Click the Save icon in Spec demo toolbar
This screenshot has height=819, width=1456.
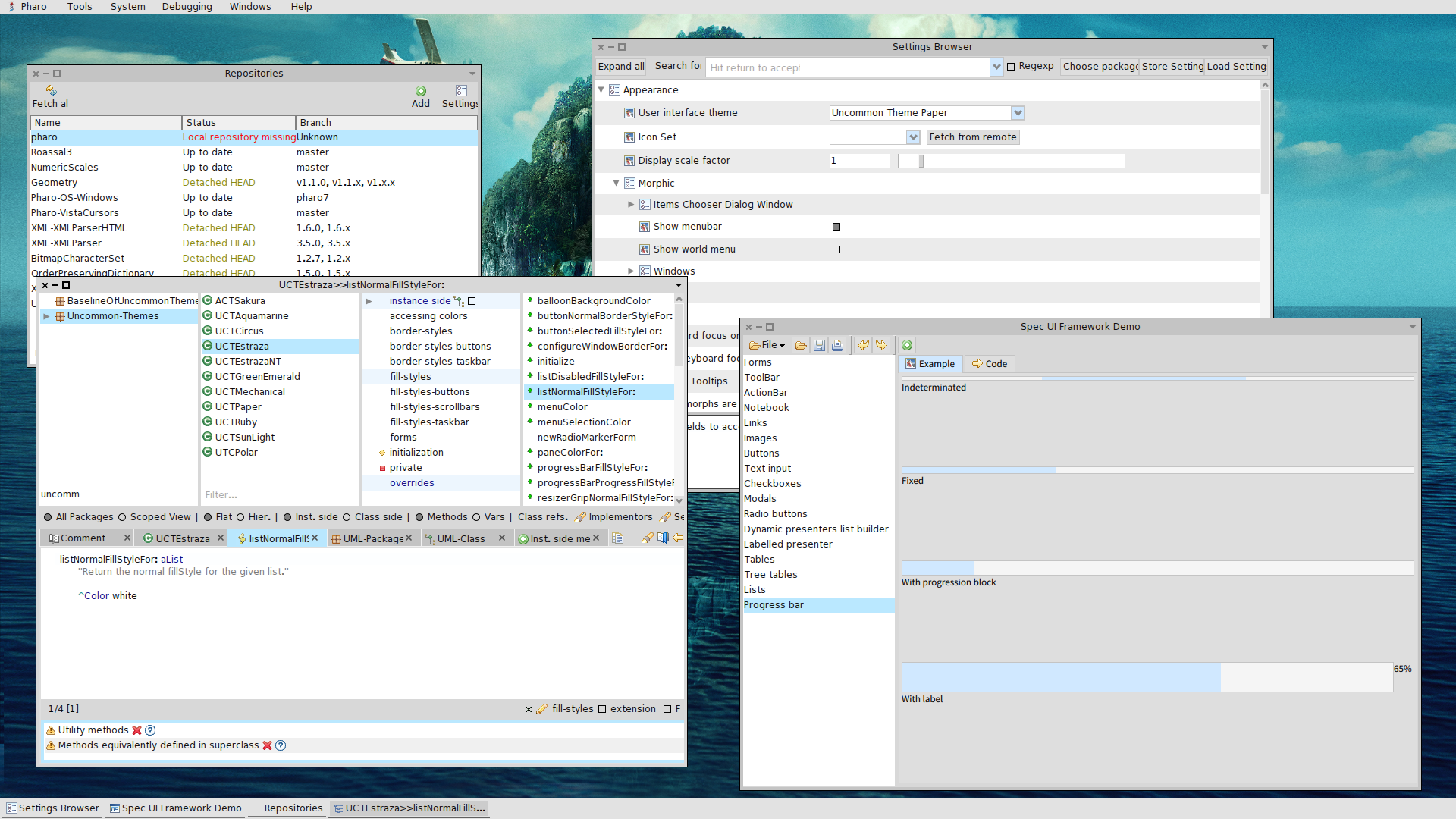pyautogui.click(x=819, y=346)
